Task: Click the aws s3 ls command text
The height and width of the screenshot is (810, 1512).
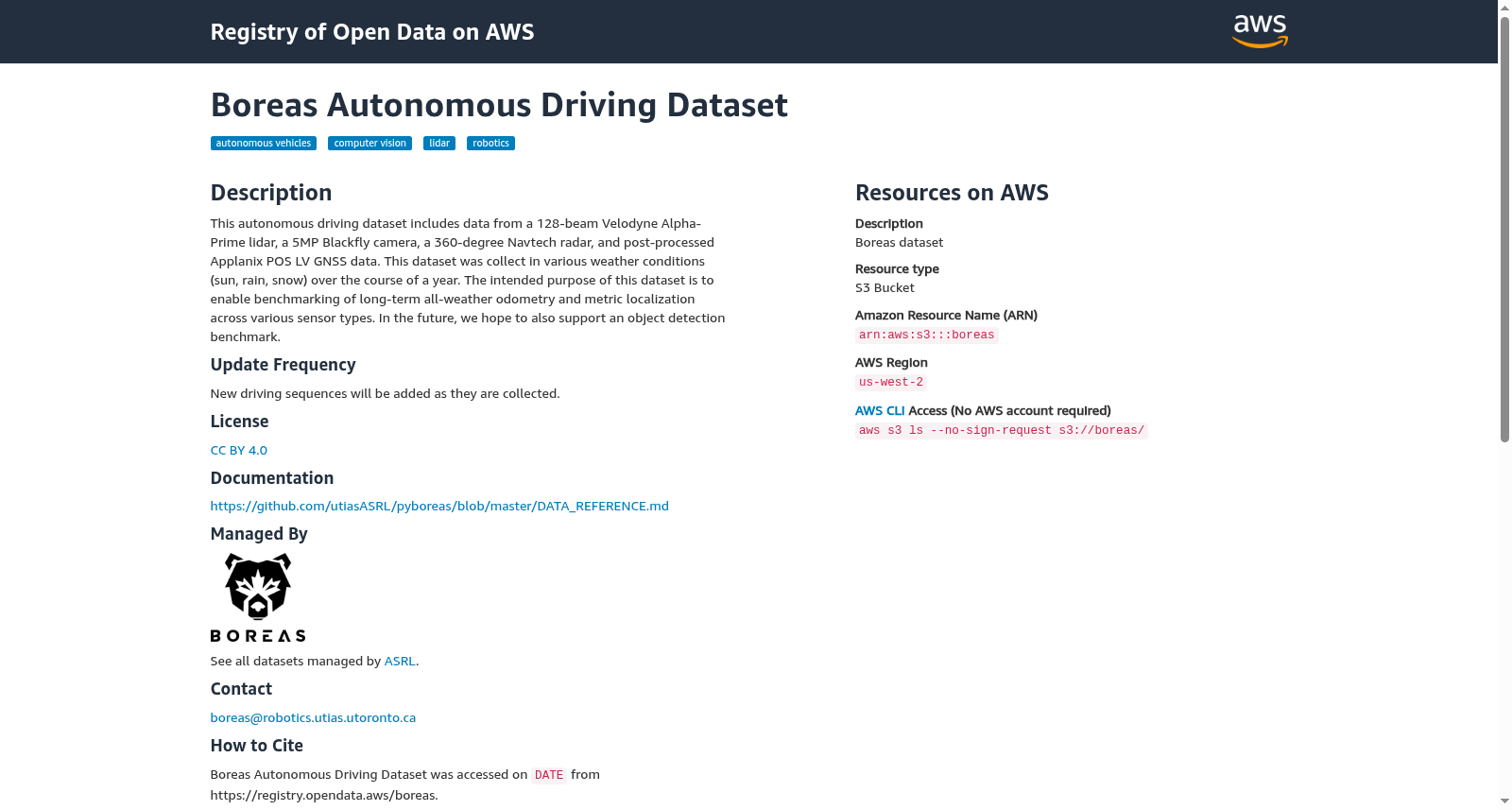Action: point(1002,431)
